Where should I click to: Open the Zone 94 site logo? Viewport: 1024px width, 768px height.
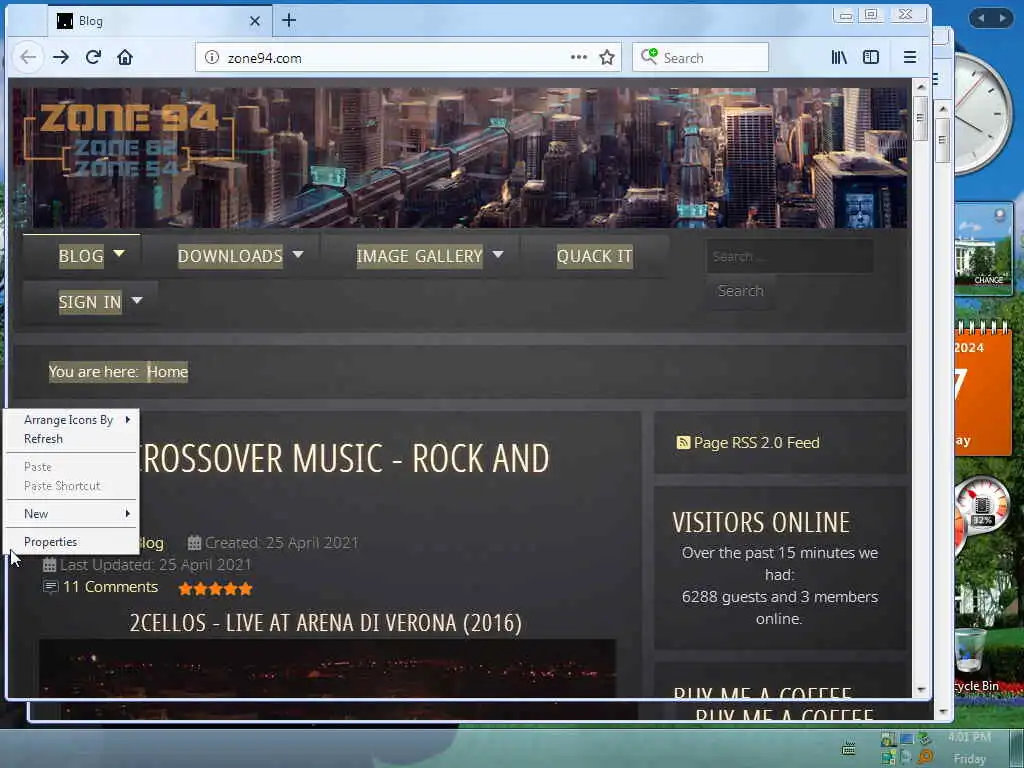click(128, 140)
